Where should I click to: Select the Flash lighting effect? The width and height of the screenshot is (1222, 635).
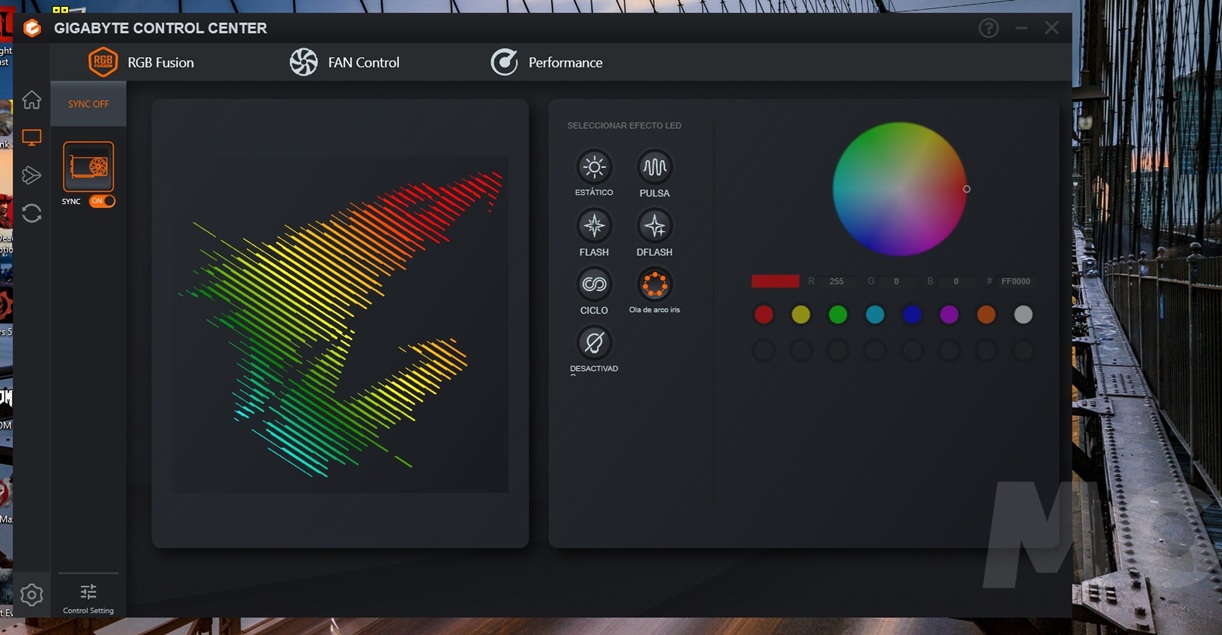(594, 226)
